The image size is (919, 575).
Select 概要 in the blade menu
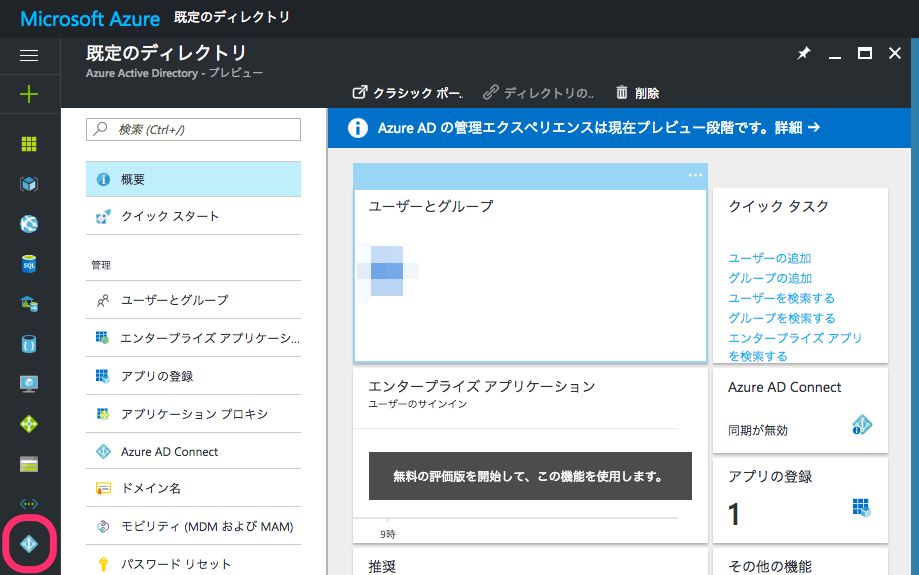(193, 179)
